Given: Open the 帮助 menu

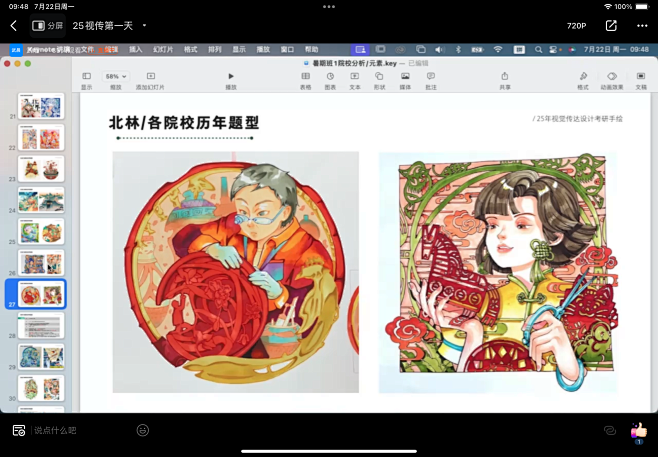Looking at the screenshot, I should click(x=311, y=50).
